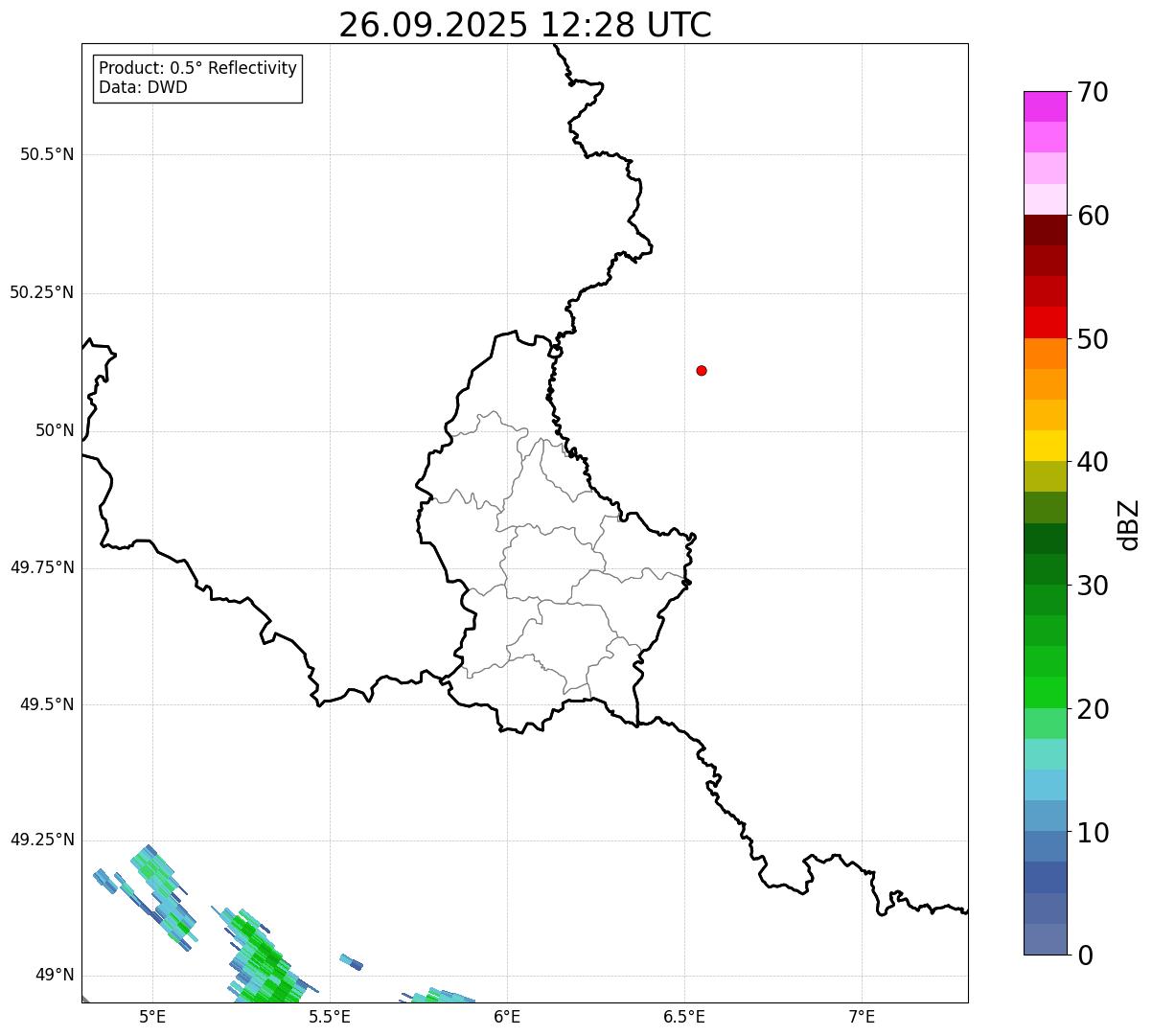1152x1036 pixels.
Task: Click the 49.5°N latitude label
Action: click(47, 704)
